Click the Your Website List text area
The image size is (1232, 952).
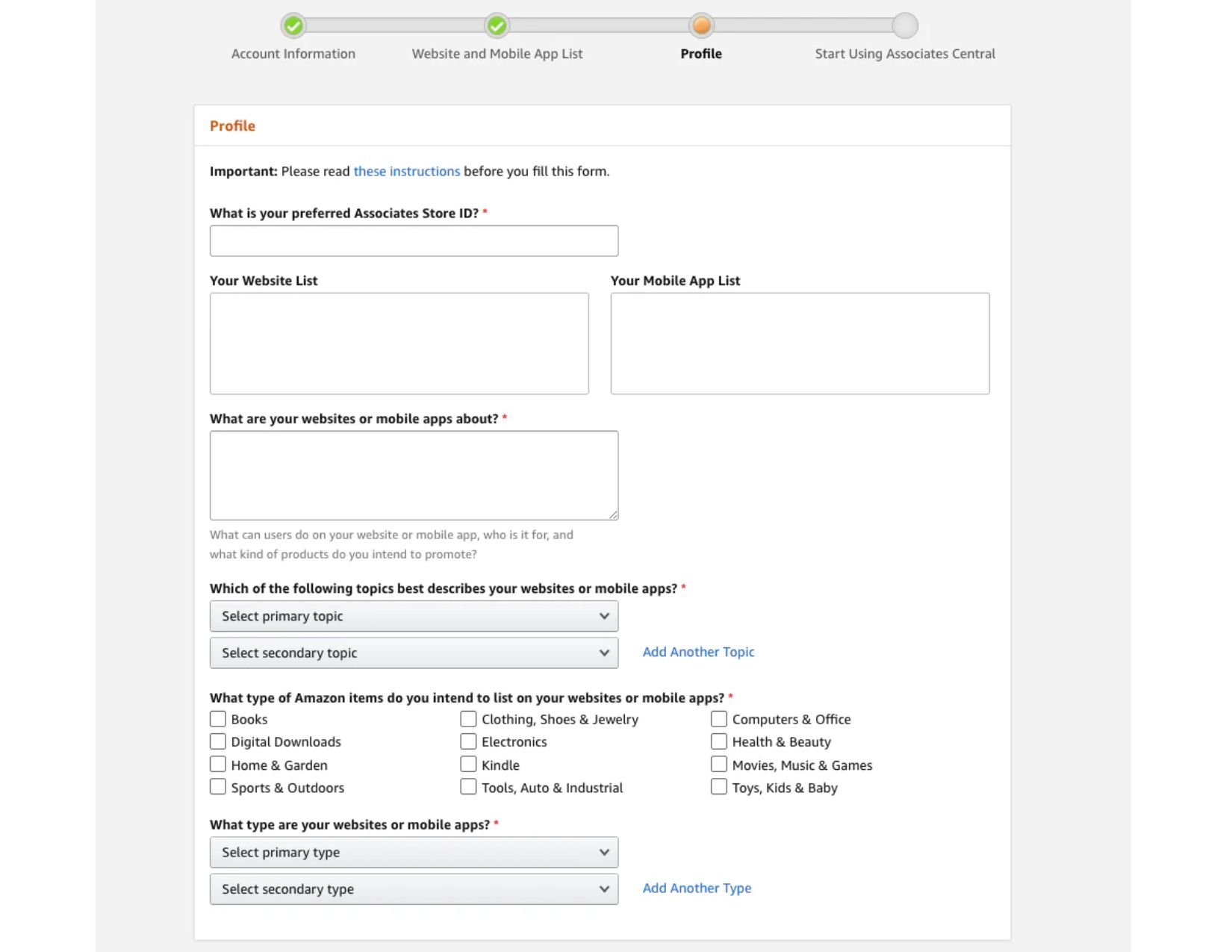click(x=399, y=343)
